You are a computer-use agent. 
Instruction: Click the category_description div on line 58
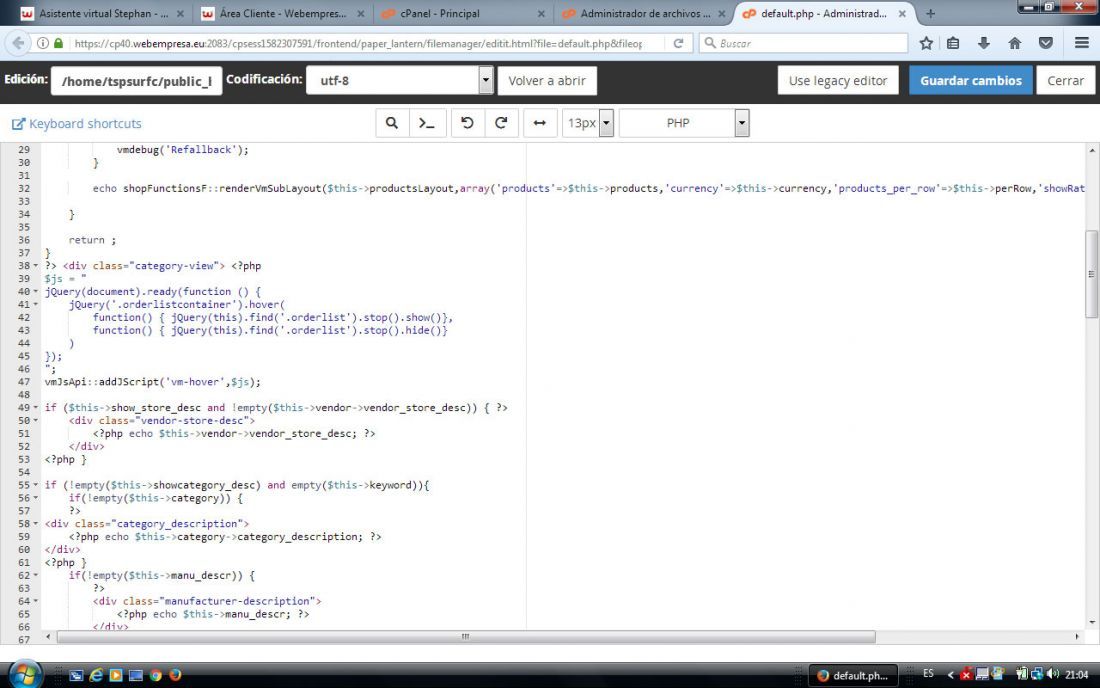(147, 523)
